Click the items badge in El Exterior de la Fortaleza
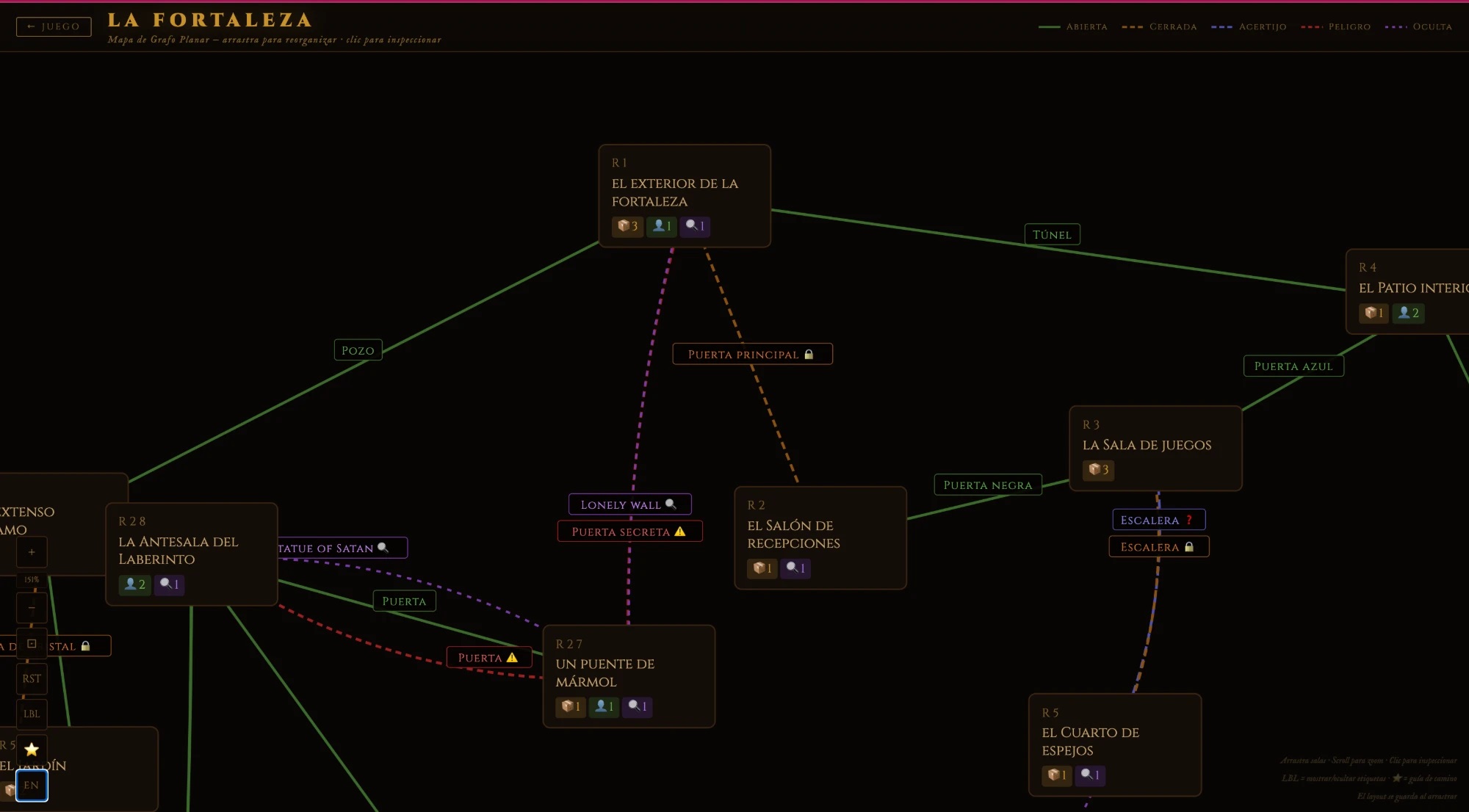Screen dimensions: 1469x812 coord(627,226)
